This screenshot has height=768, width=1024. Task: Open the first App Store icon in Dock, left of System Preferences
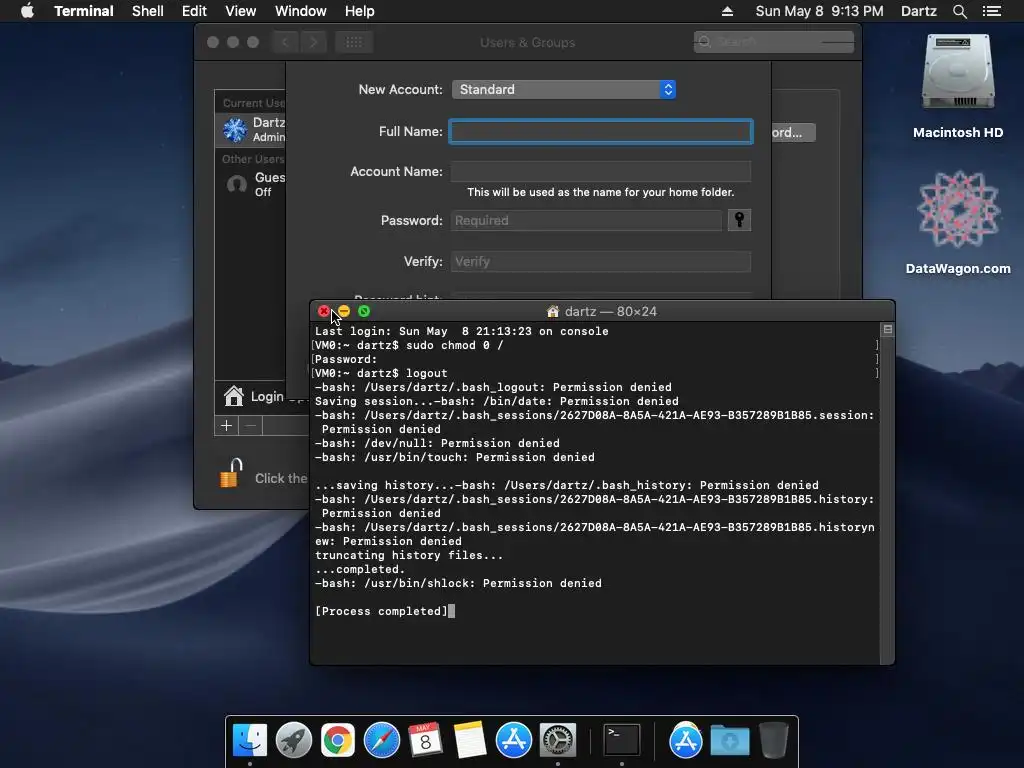point(514,741)
